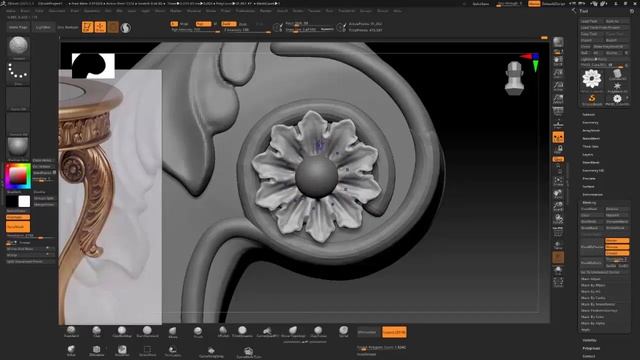
Task: Click the Frame icon on right shelf
Action: (x=558, y=181)
